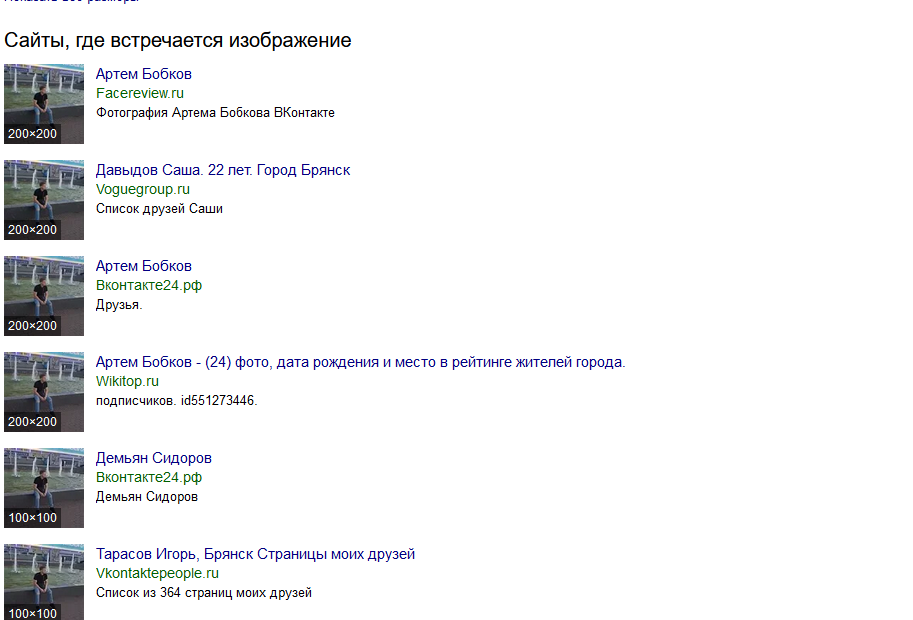Open Артем Бобков result with 'Друзья.' snippet
The width and height of the screenshot is (913, 620).
click(143, 266)
